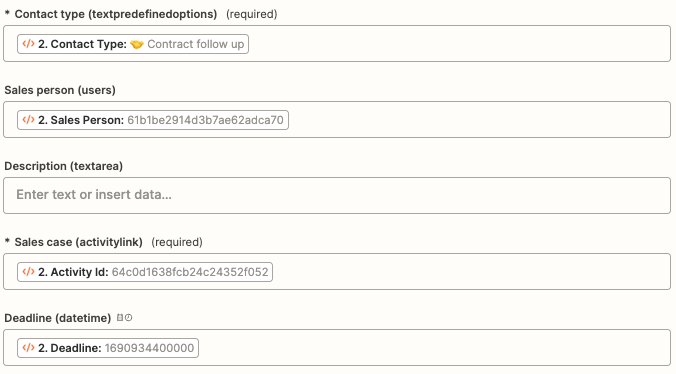
Task: Click the code icon in Sales Person pill
Action: coord(28,119)
